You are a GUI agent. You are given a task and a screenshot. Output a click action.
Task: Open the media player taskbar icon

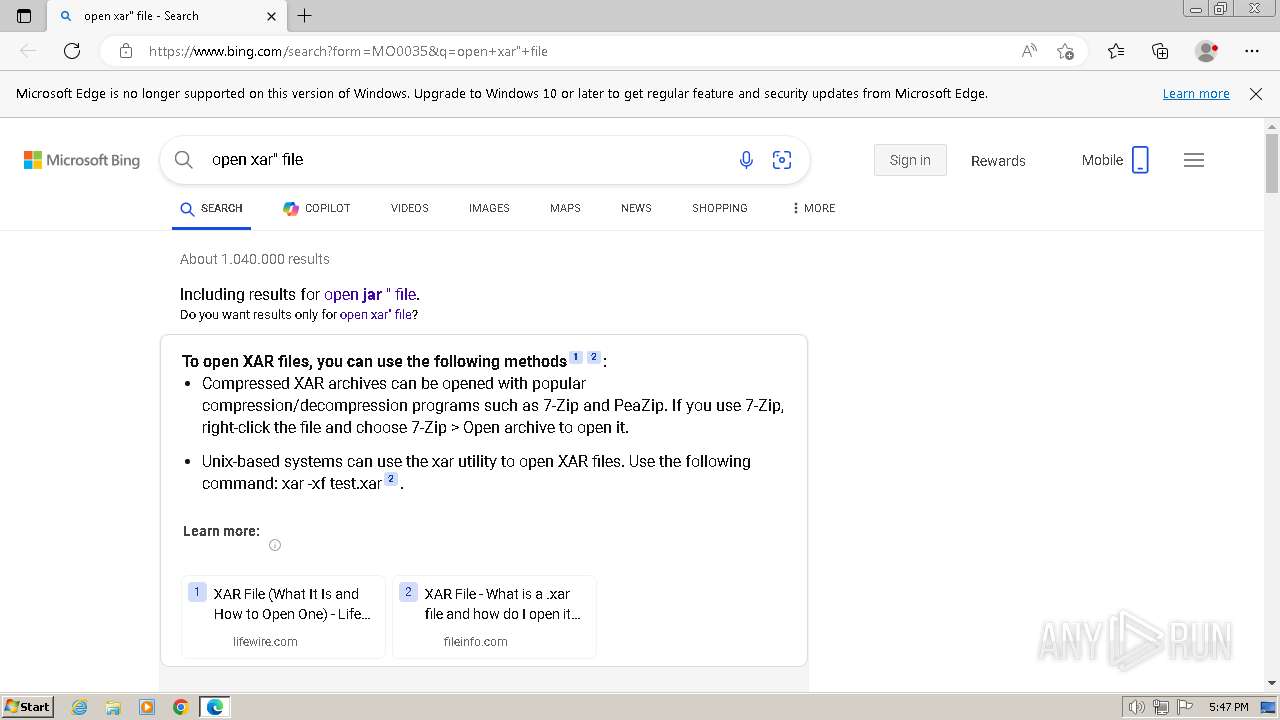pos(147,707)
